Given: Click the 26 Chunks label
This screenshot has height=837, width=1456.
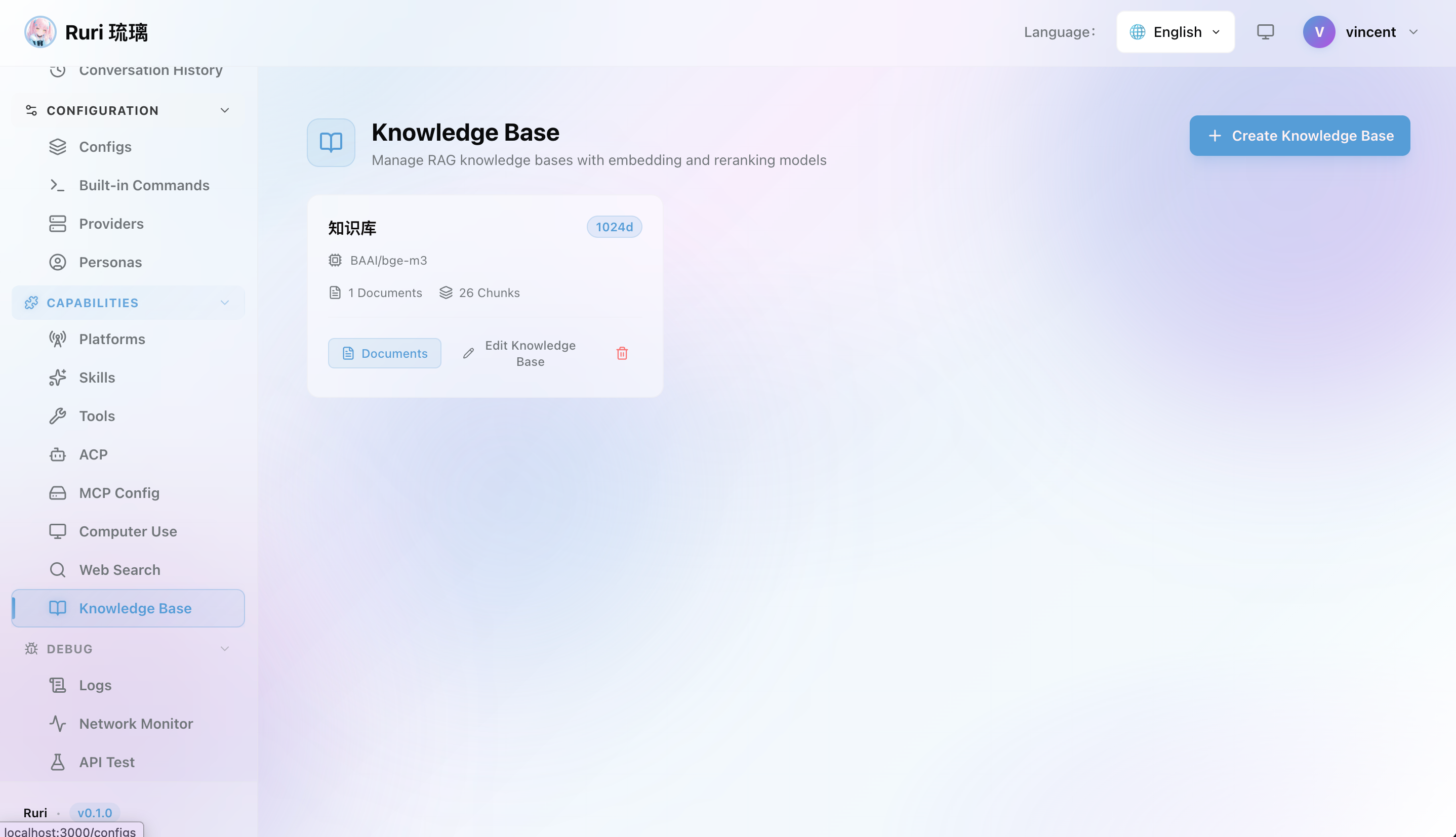Looking at the screenshot, I should pos(490,292).
